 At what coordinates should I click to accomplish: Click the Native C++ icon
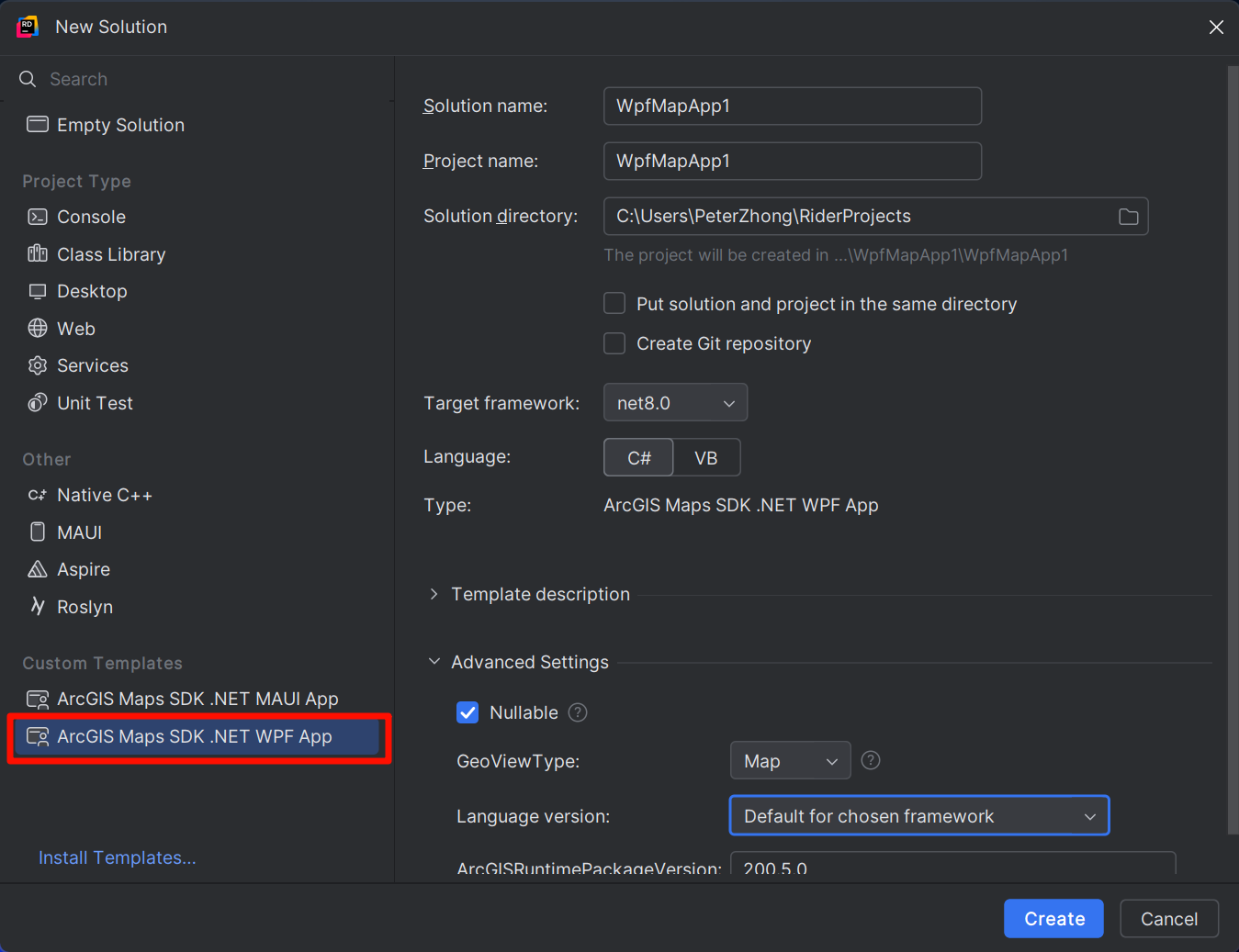38,495
